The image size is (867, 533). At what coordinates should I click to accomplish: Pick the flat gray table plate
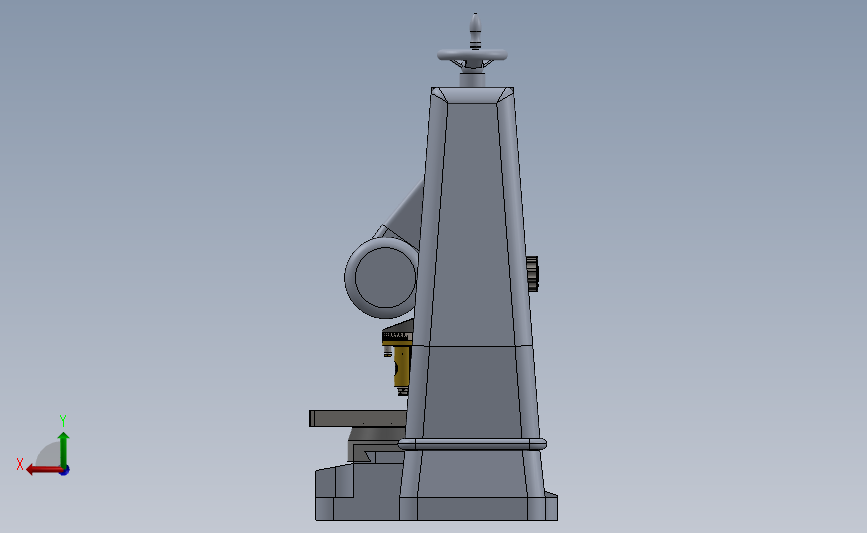click(x=358, y=419)
